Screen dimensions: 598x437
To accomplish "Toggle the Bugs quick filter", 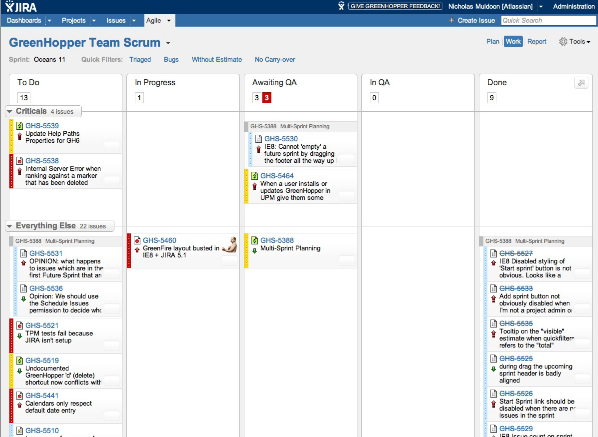I will (171, 59).
